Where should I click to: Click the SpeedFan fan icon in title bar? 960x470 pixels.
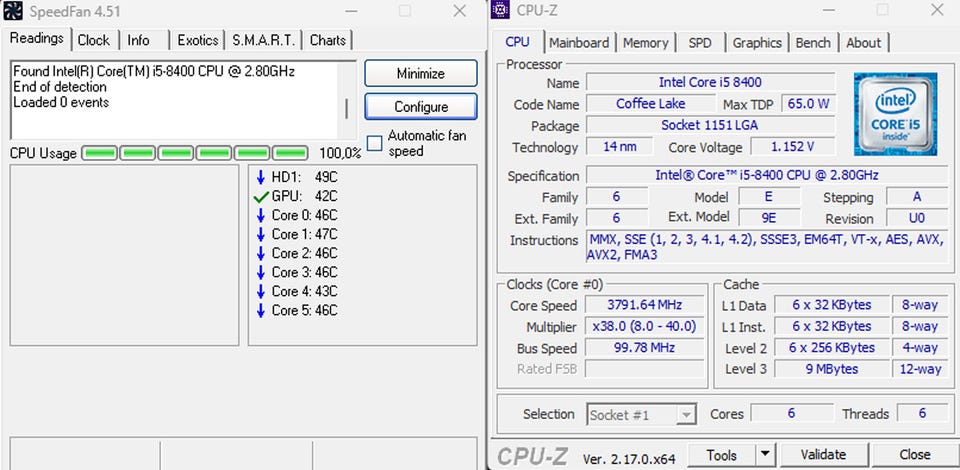pos(13,10)
